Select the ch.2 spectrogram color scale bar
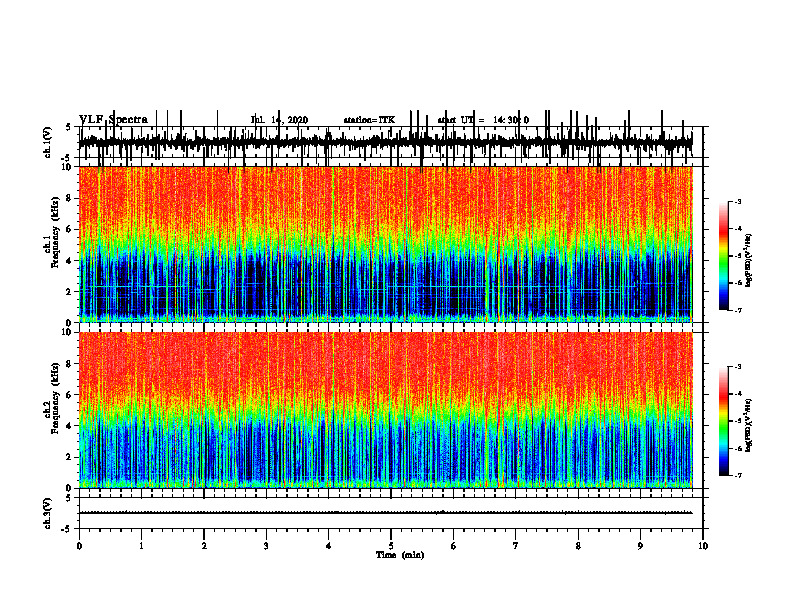Screen dimensions: 792x612 click(x=724, y=421)
